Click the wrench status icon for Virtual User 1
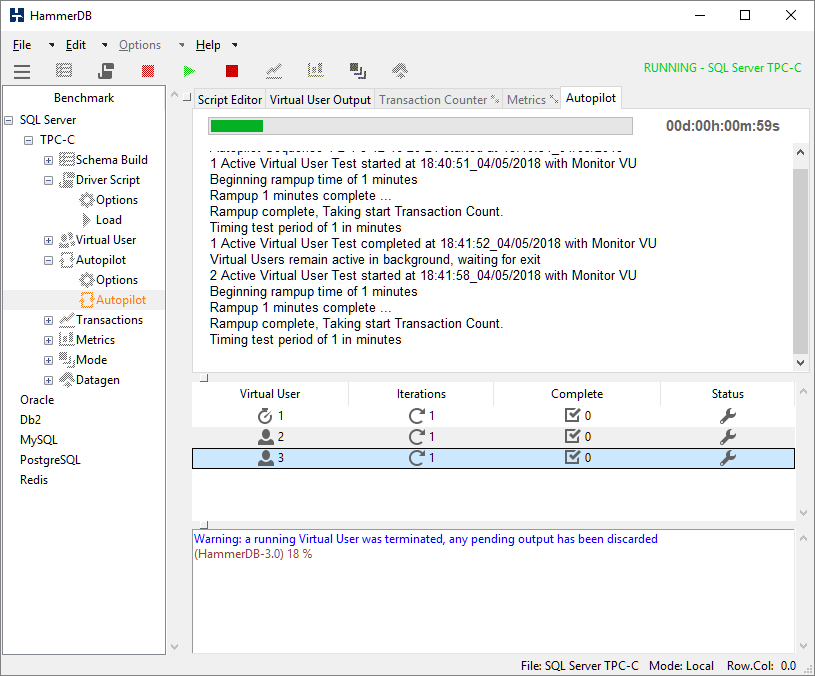This screenshot has height=676, width=815. pos(728,416)
